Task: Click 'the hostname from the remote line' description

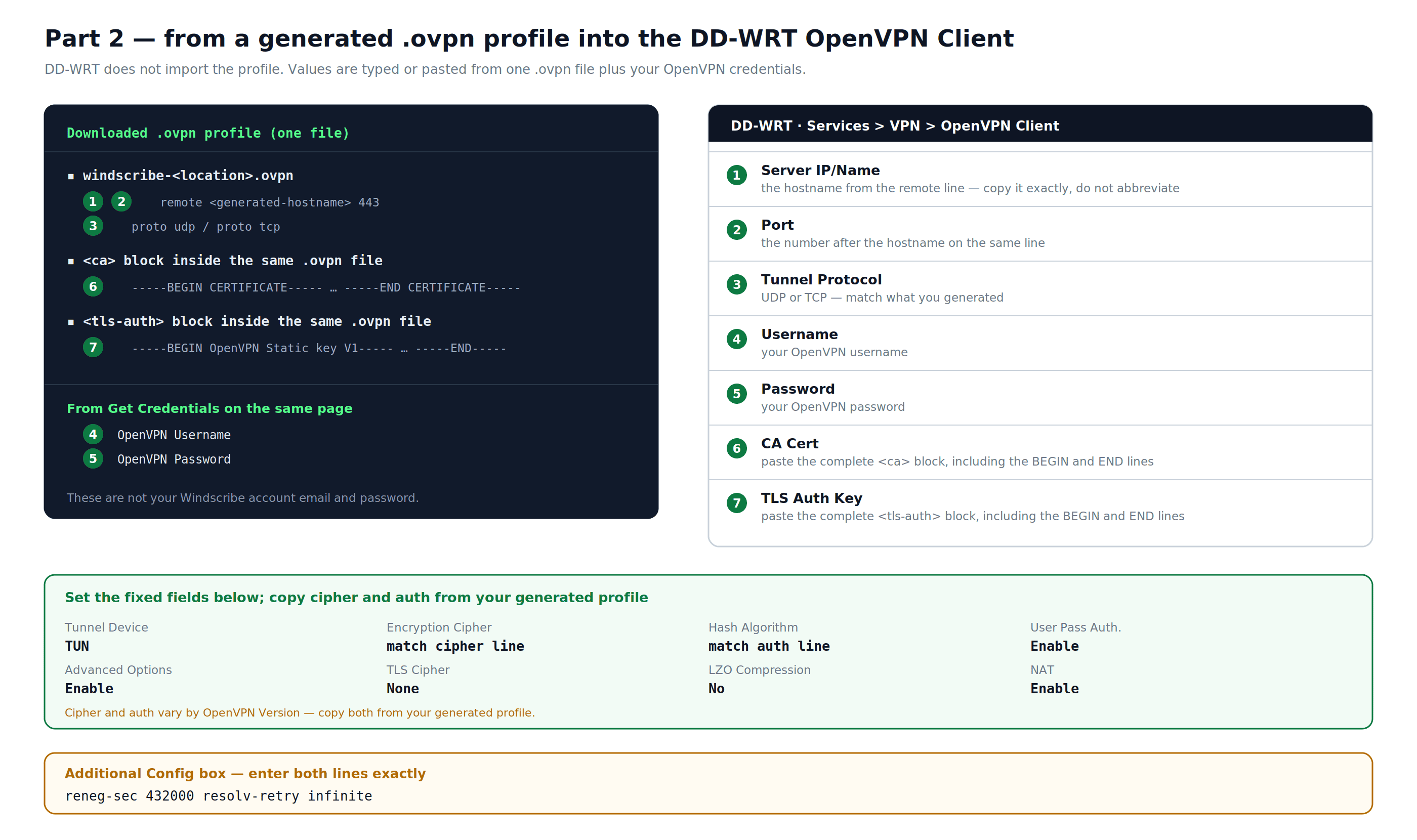Action: pos(970,188)
